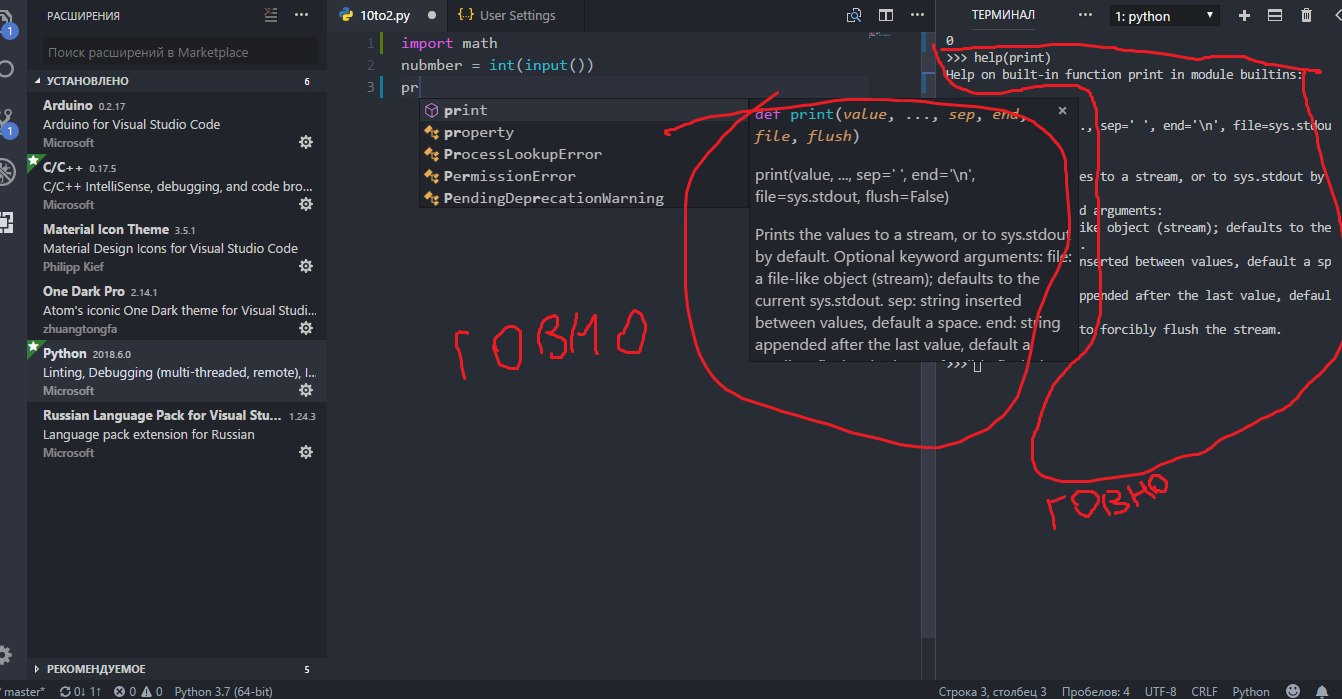Image resolution: width=1342 pixels, height=699 pixels.
Task: Change indentation via Пробелов: 4
Action: click(1096, 691)
